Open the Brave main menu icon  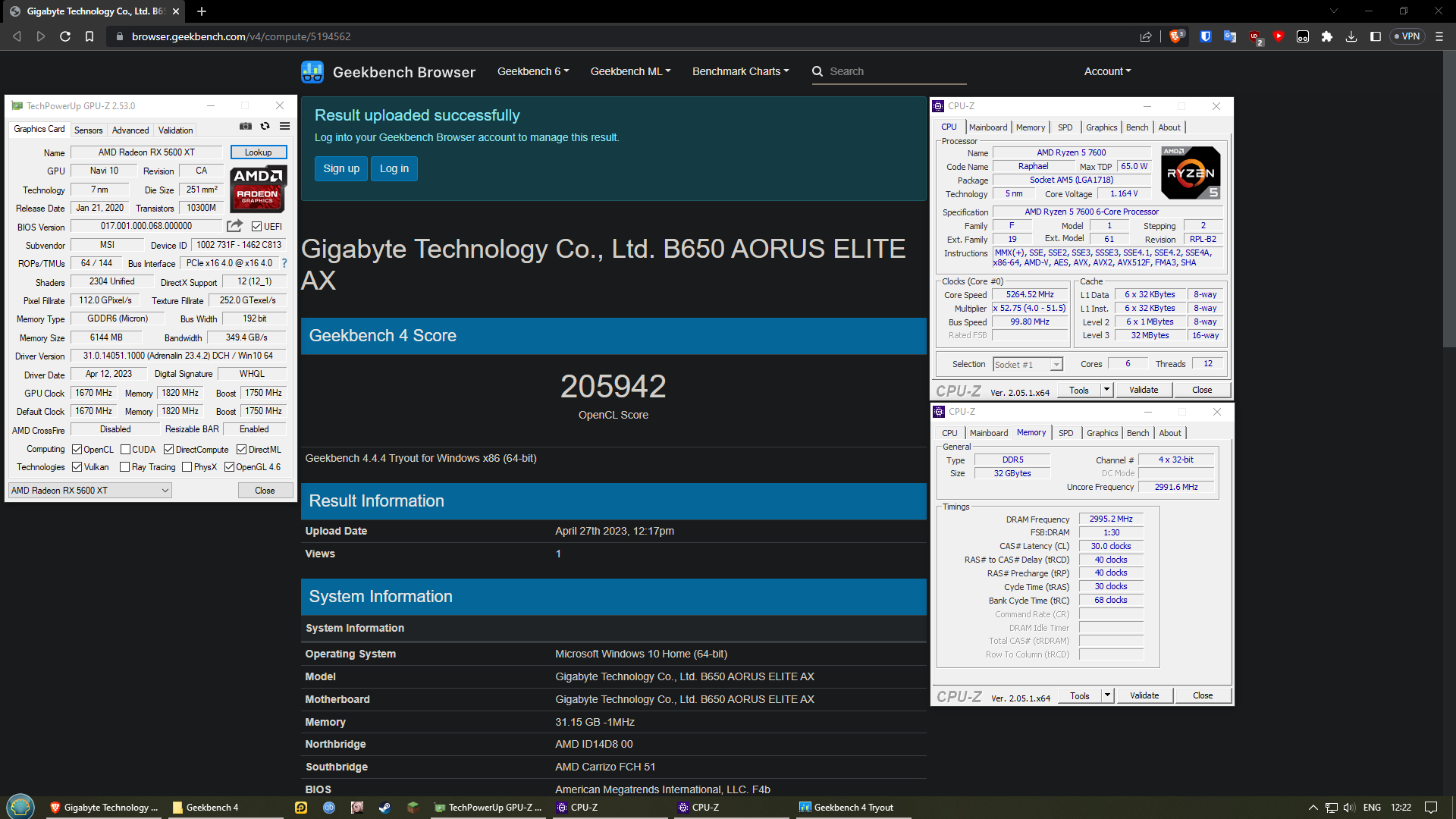pos(1439,36)
